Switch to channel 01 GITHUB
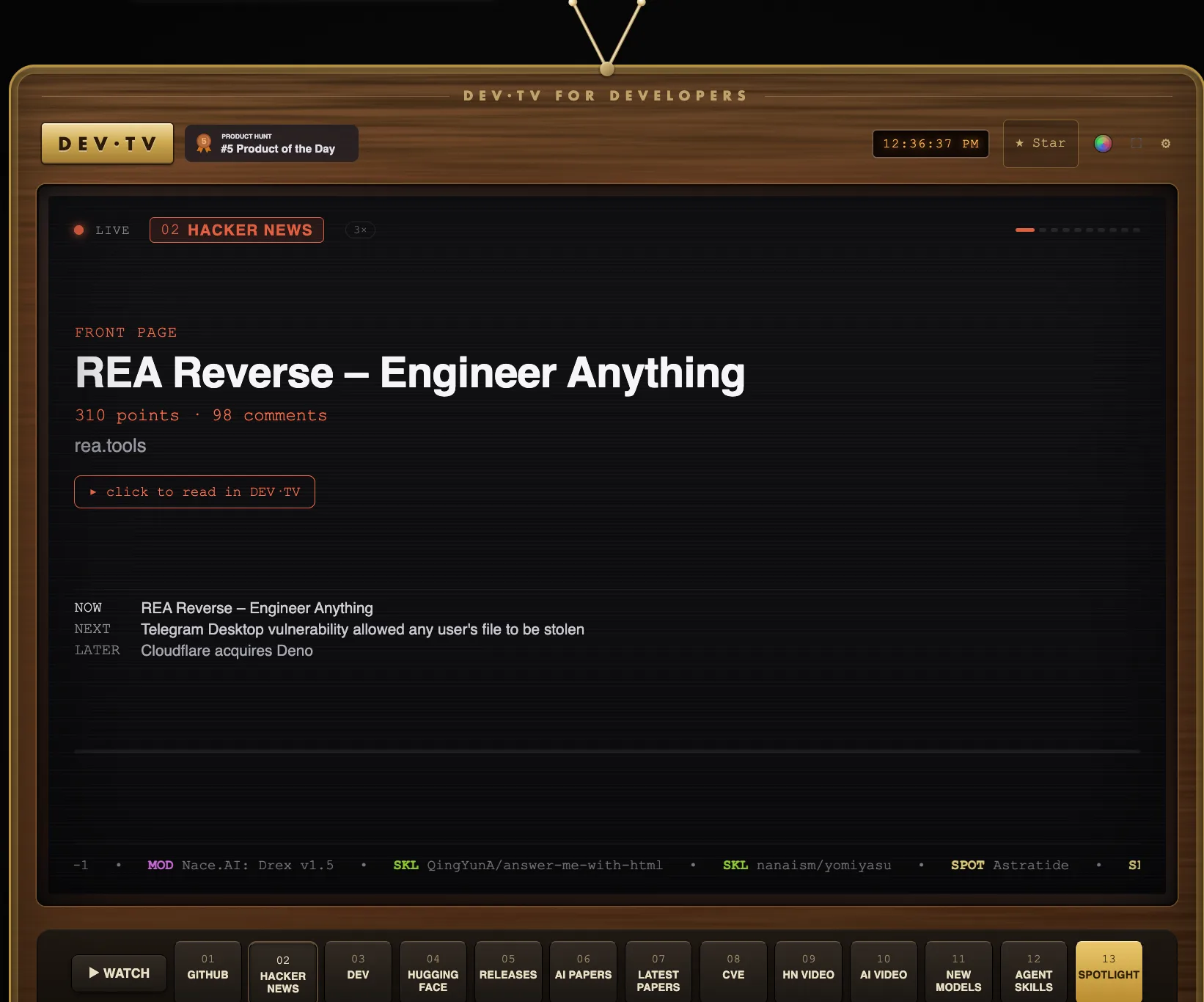The width and height of the screenshot is (1204, 1002). 208,971
